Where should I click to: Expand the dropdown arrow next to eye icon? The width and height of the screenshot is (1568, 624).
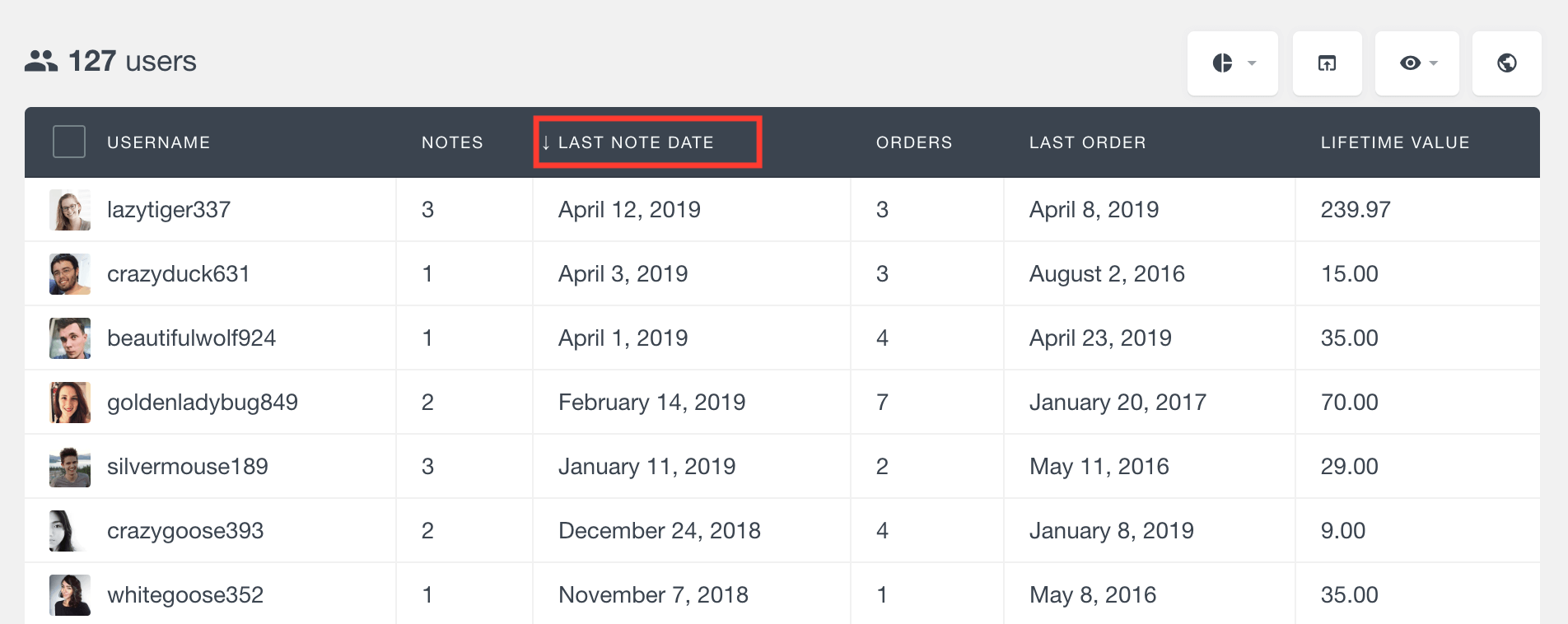[x=1434, y=63]
